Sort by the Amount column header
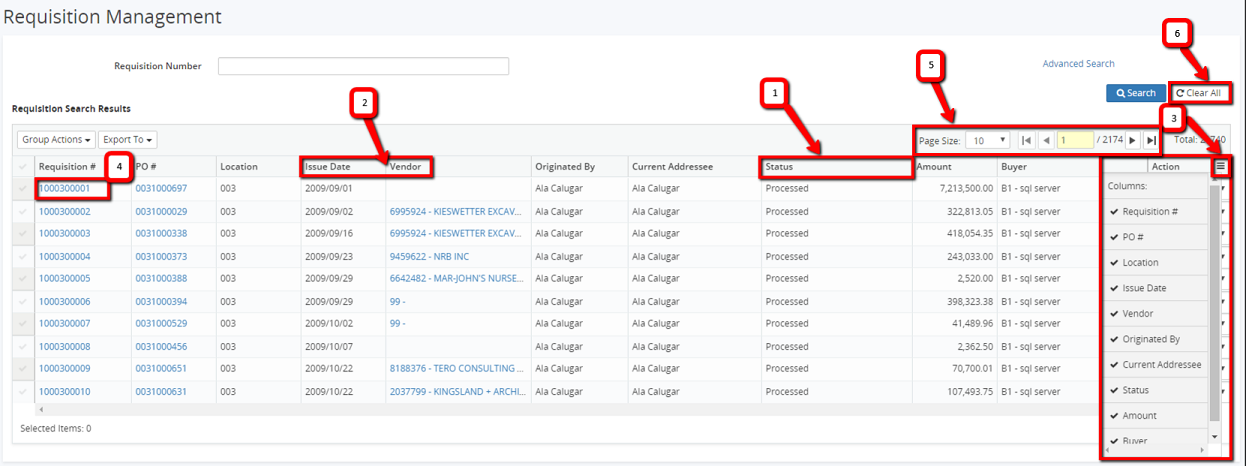Screen dimensions: 1246x466 tap(934, 167)
